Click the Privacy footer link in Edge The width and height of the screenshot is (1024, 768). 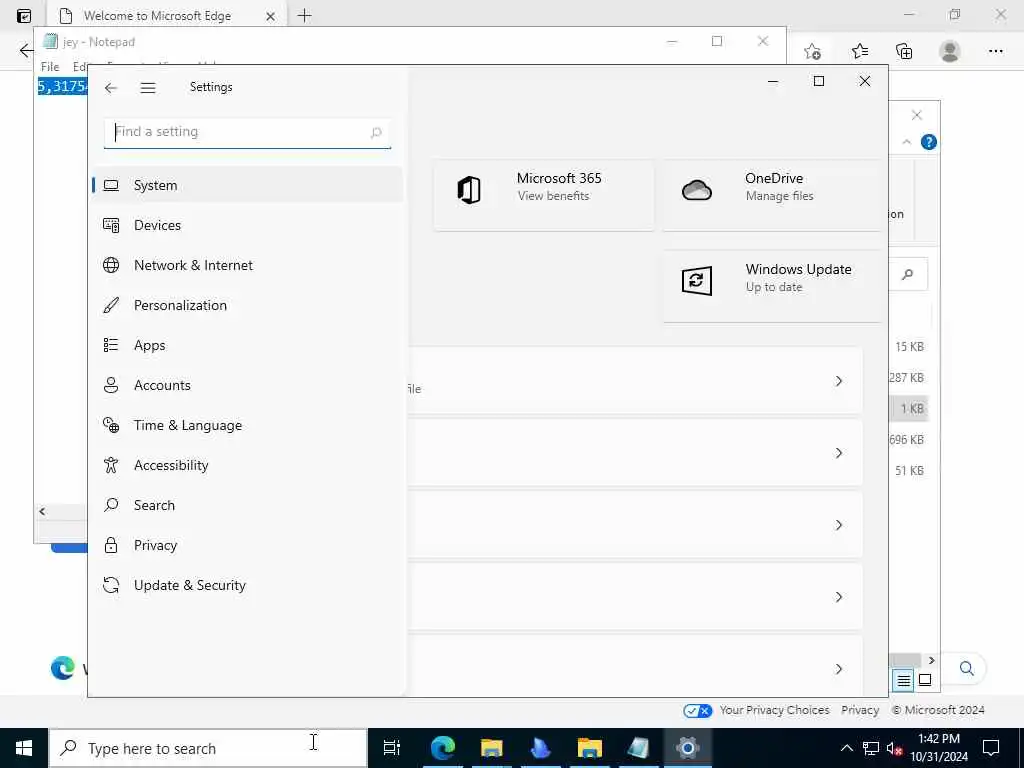click(860, 710)
